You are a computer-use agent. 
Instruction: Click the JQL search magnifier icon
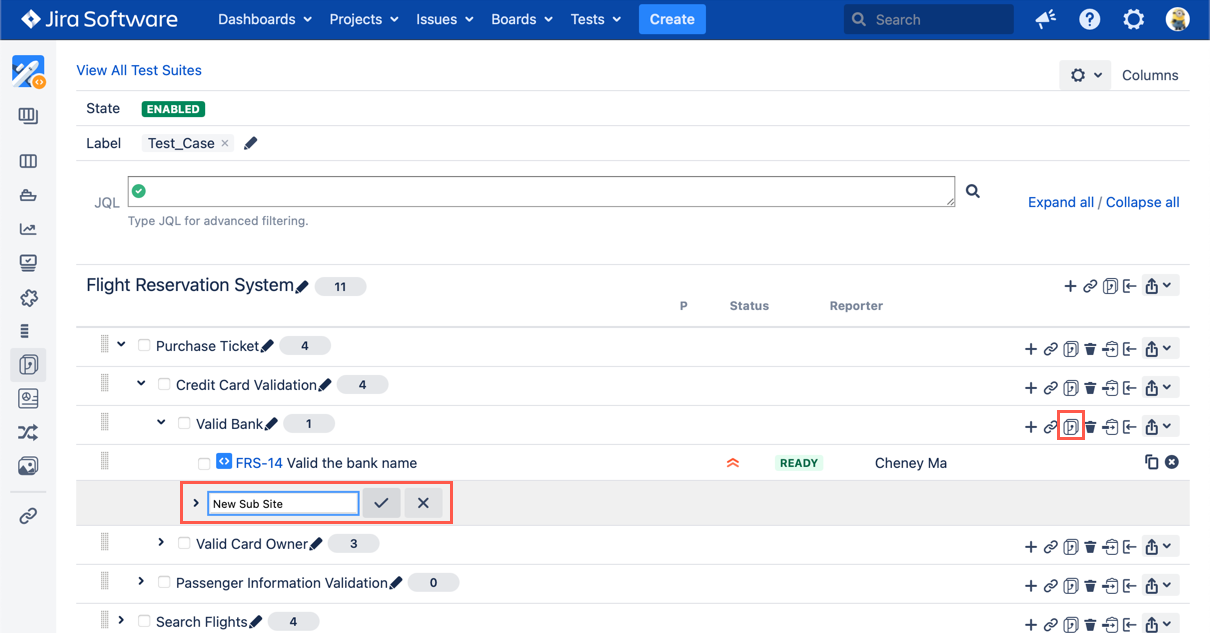pos(972,191)
